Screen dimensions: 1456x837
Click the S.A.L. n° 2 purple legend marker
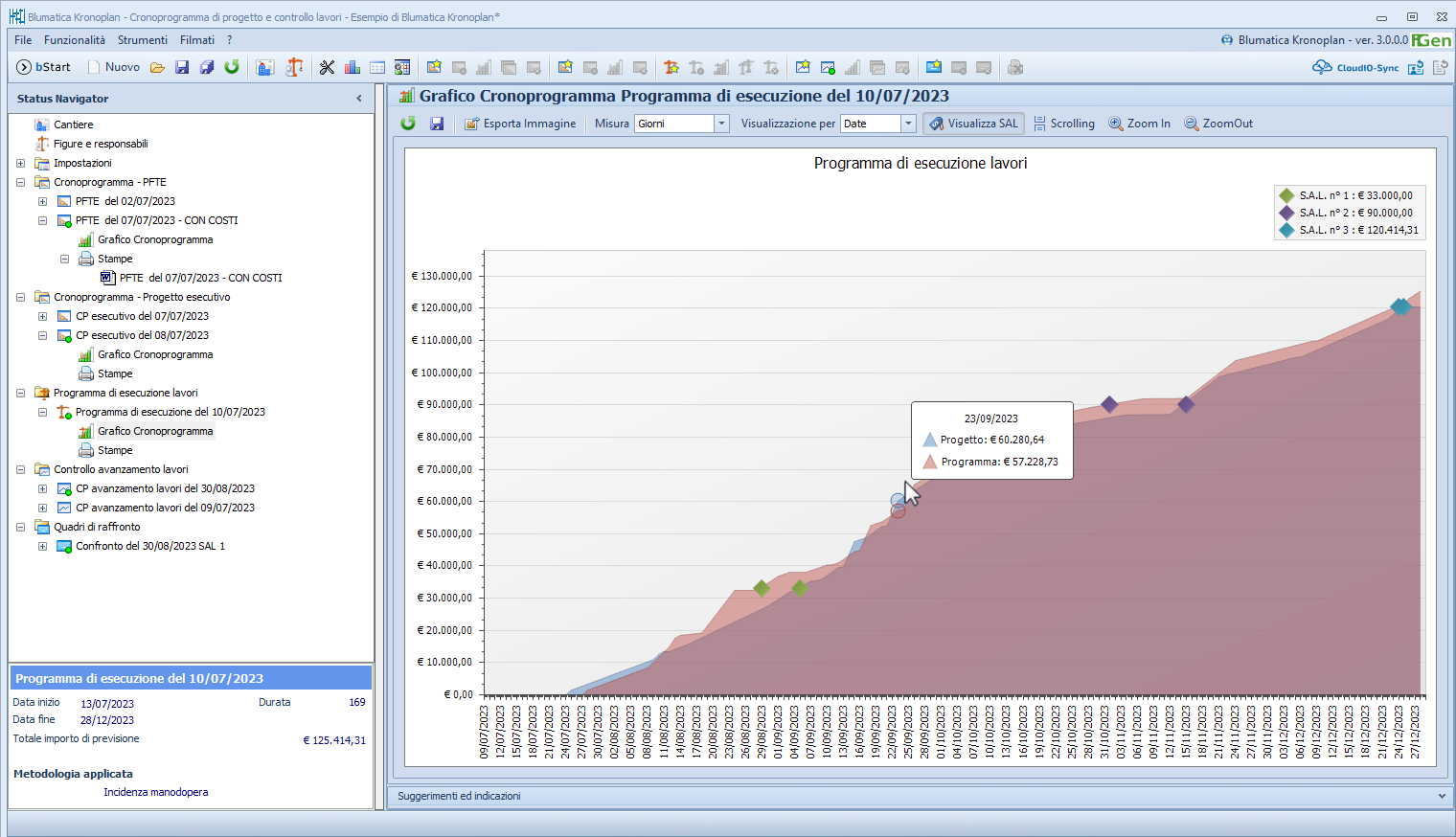pos(1286,213)
